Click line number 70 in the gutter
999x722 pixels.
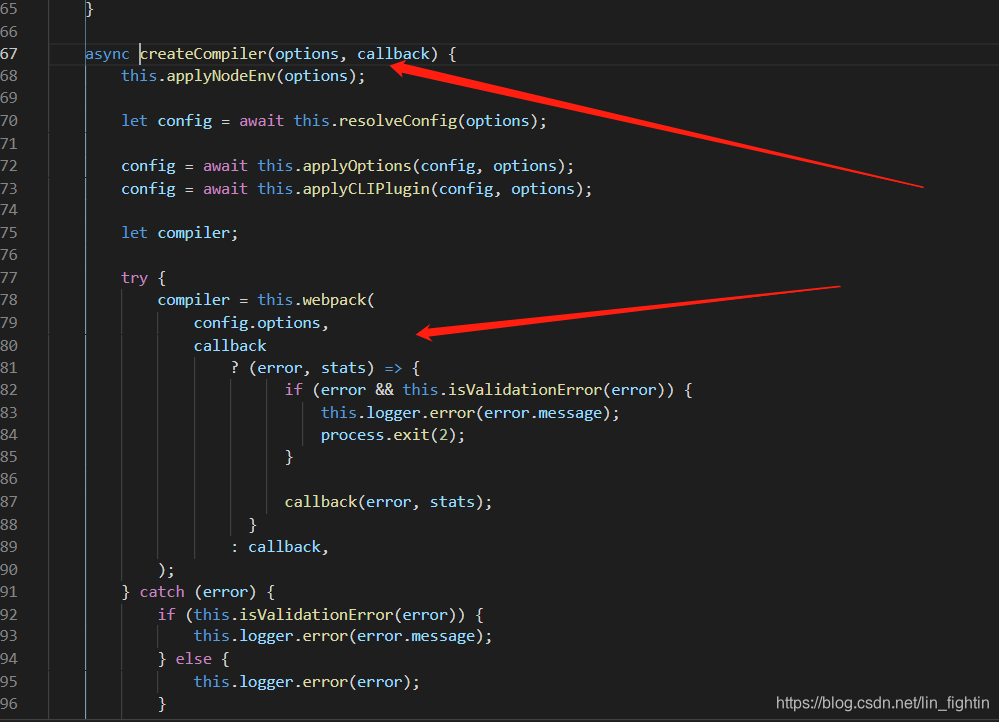pyautogui.click(x=9, y=121)
